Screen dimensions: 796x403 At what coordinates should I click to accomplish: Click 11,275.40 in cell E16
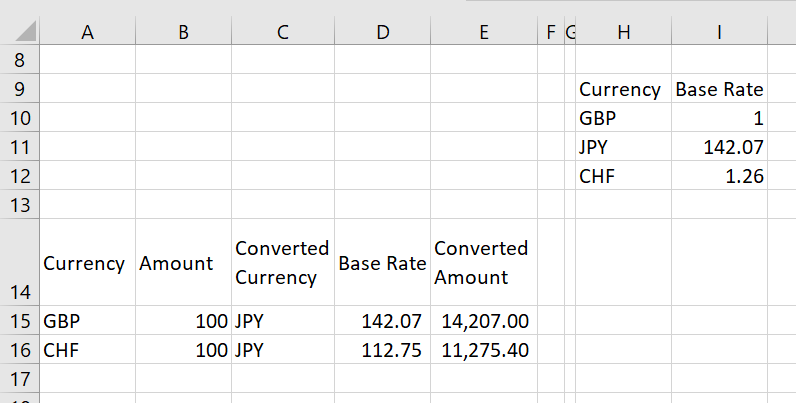[x=485, y=350]
